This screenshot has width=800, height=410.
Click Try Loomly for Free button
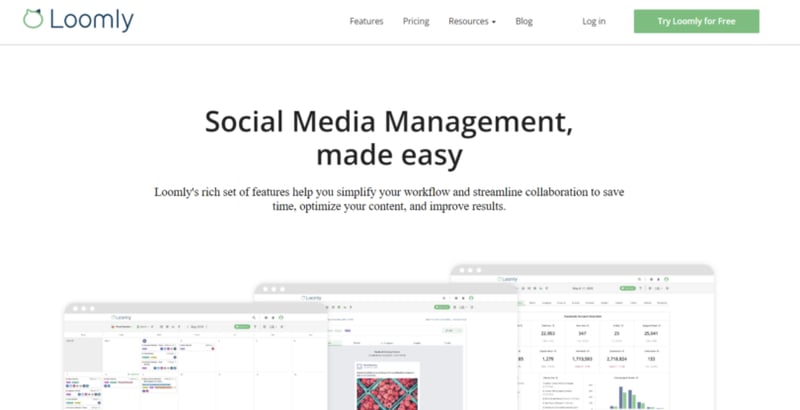(696, 21)
